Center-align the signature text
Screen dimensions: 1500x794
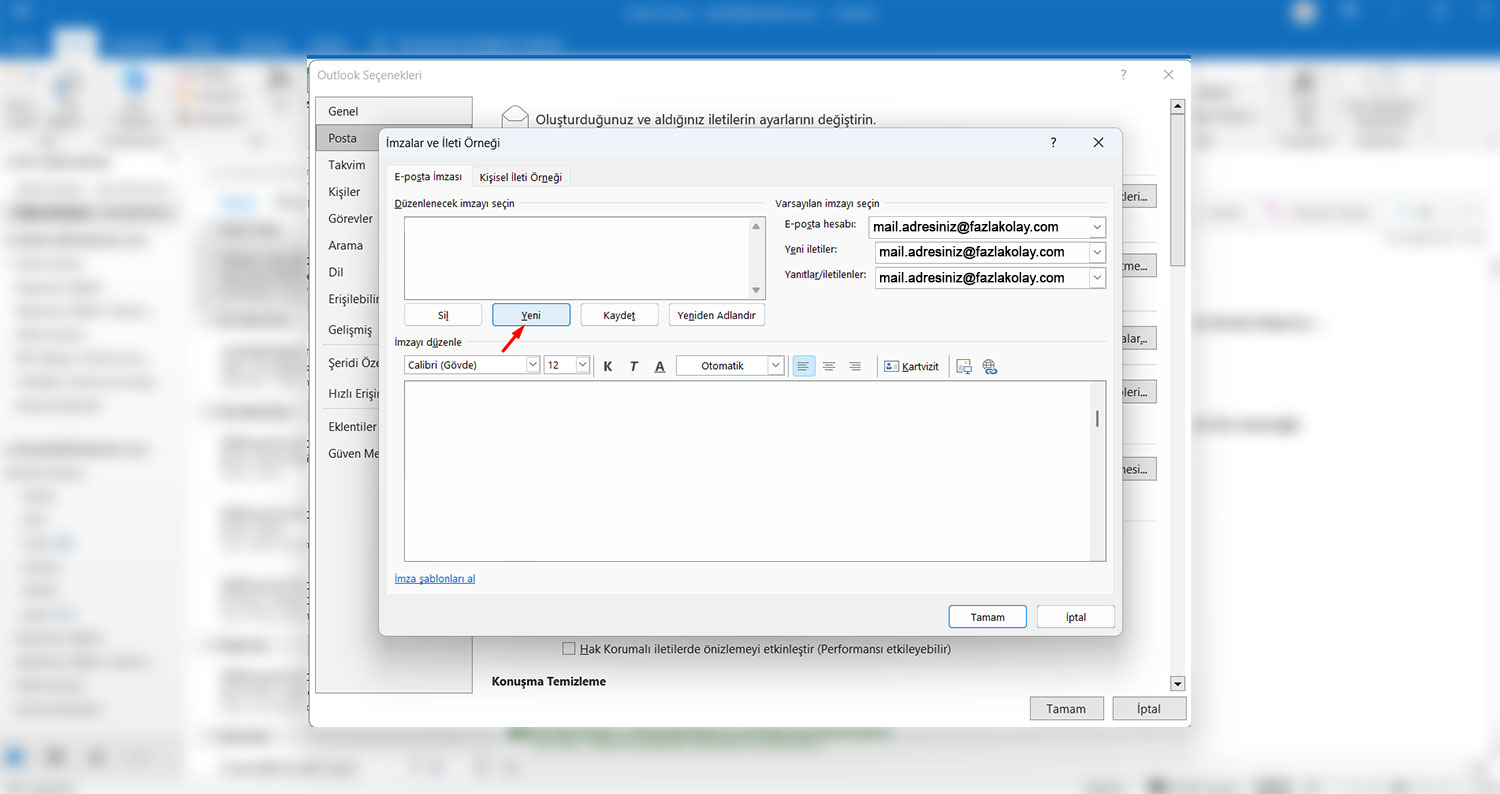click(829, 367)
